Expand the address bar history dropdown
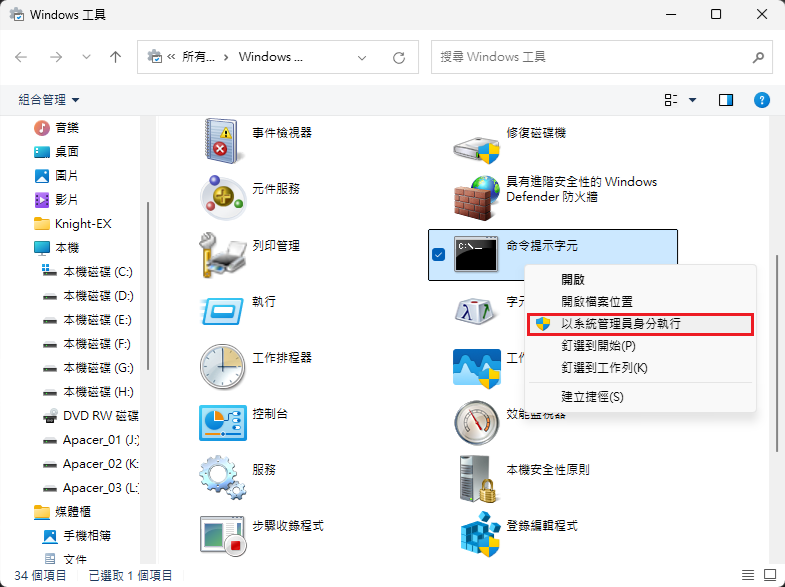The width and height of the screenshot is (785, 587). click(x=362, y=58)
